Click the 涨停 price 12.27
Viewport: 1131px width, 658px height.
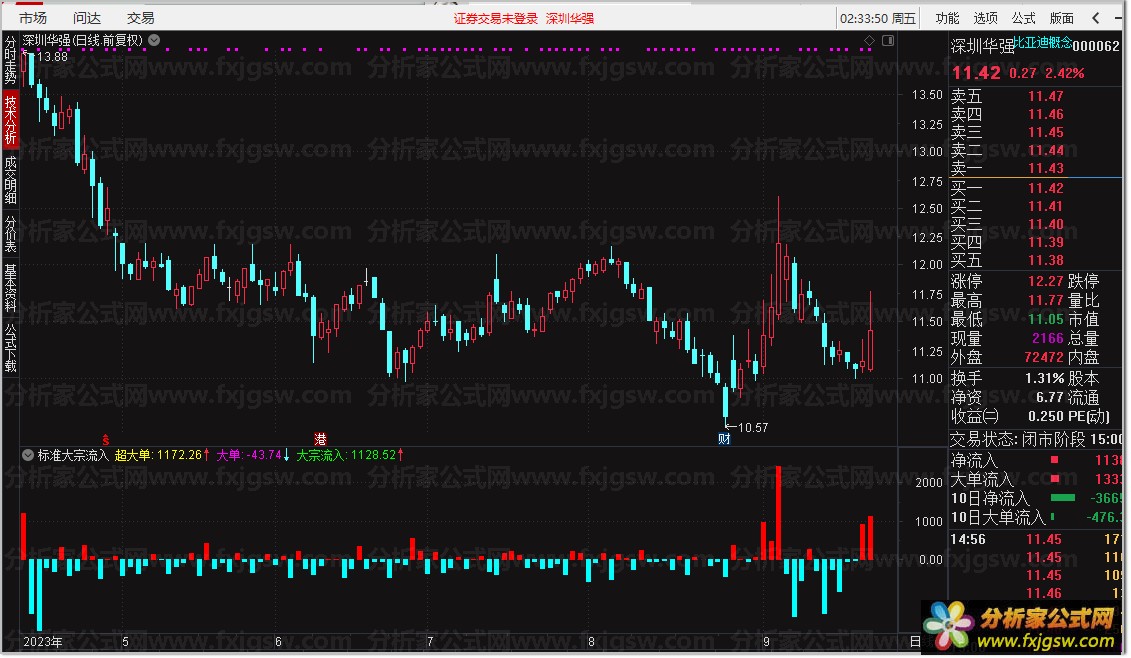(1046, 281)
